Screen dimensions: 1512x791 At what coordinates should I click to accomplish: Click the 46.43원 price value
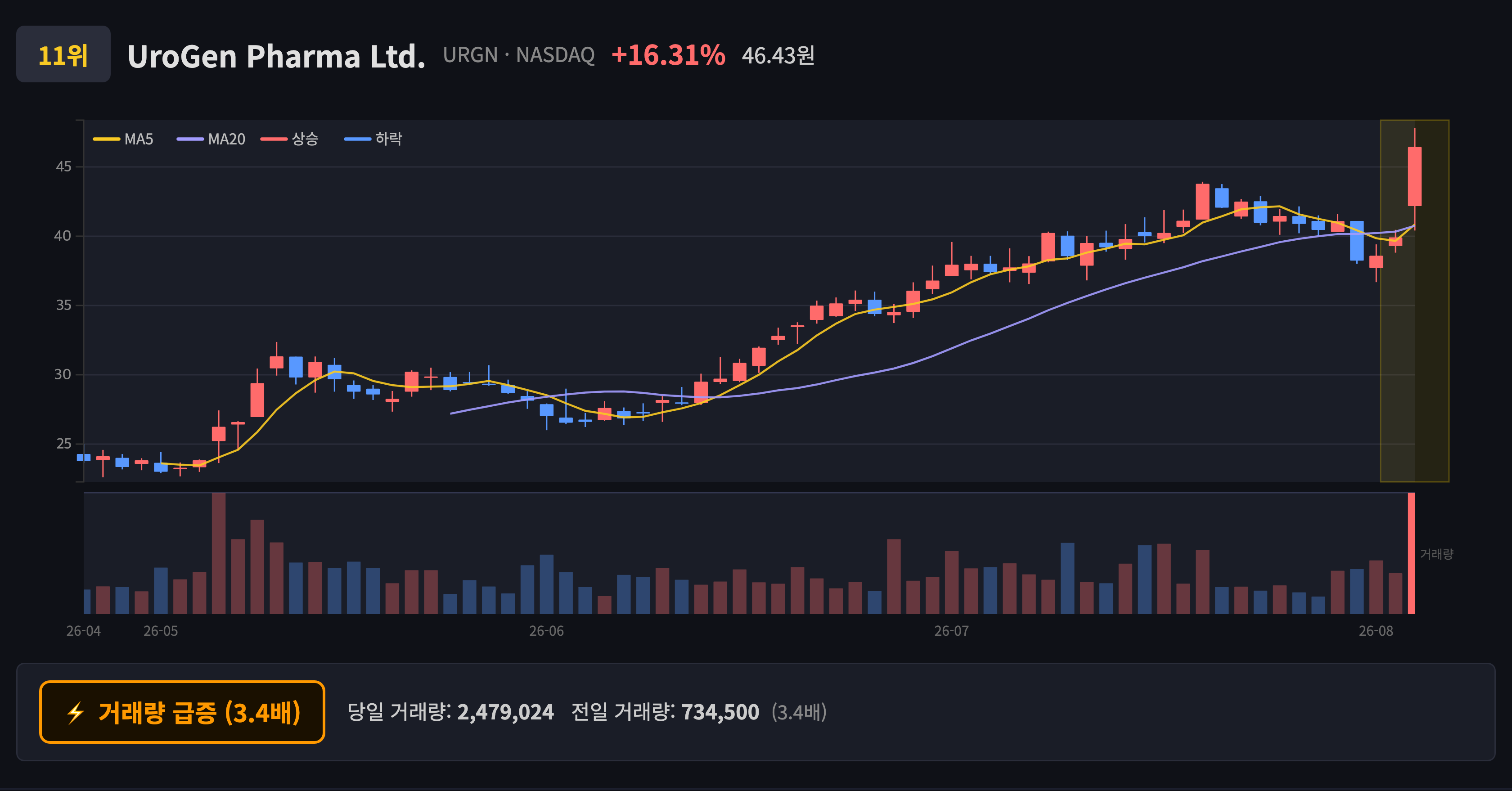tap(778, 55)
